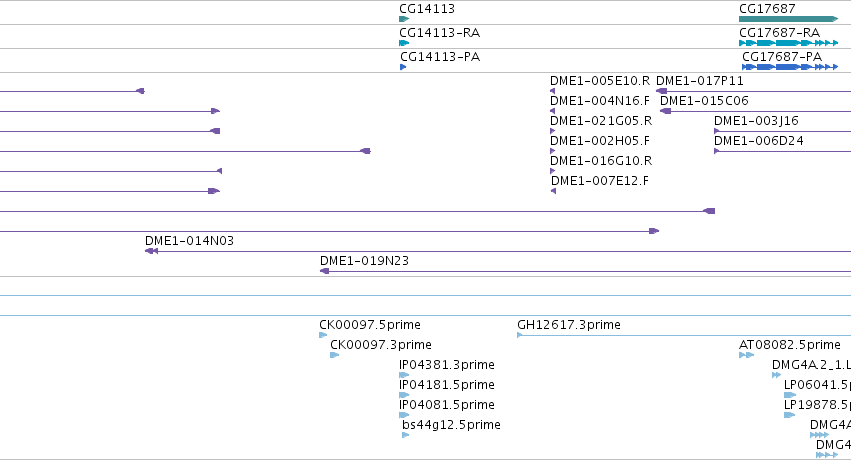Select the GH12617.3prime feature line
The height and width of the screenshot is (460, 851).
[684, 335]
